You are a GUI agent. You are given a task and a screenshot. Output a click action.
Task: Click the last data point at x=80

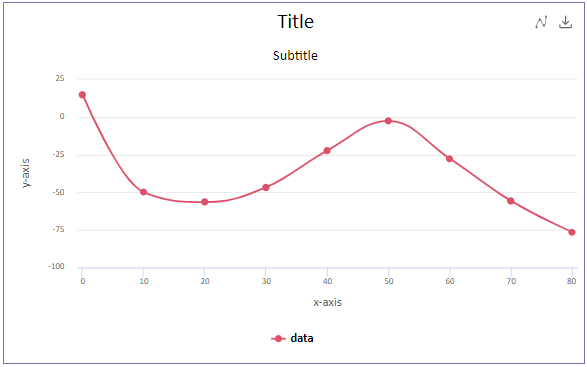click(572, 232)
